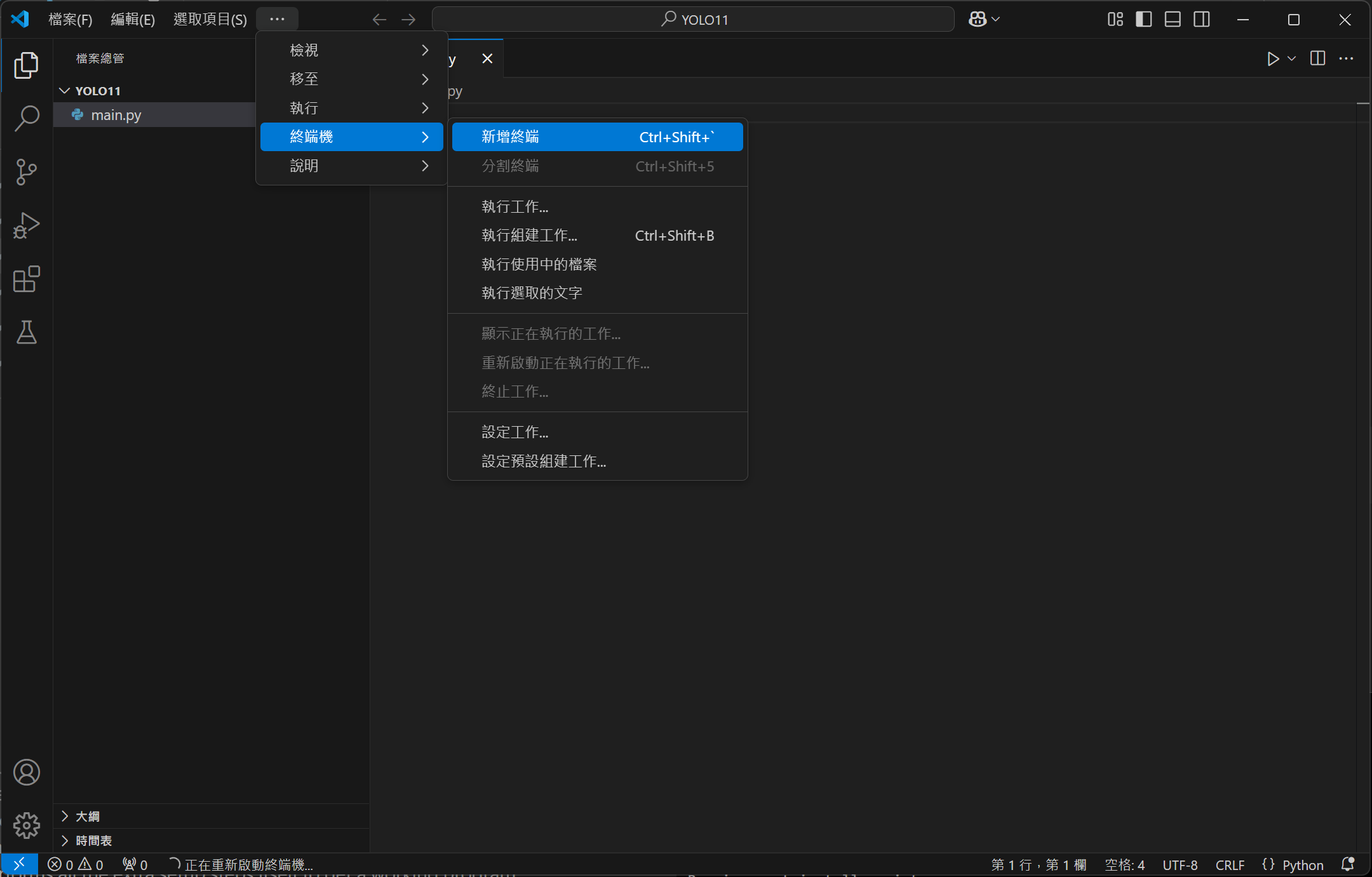
Task: Toggle the primary sidebar layout button
Action: [1144, 20]
